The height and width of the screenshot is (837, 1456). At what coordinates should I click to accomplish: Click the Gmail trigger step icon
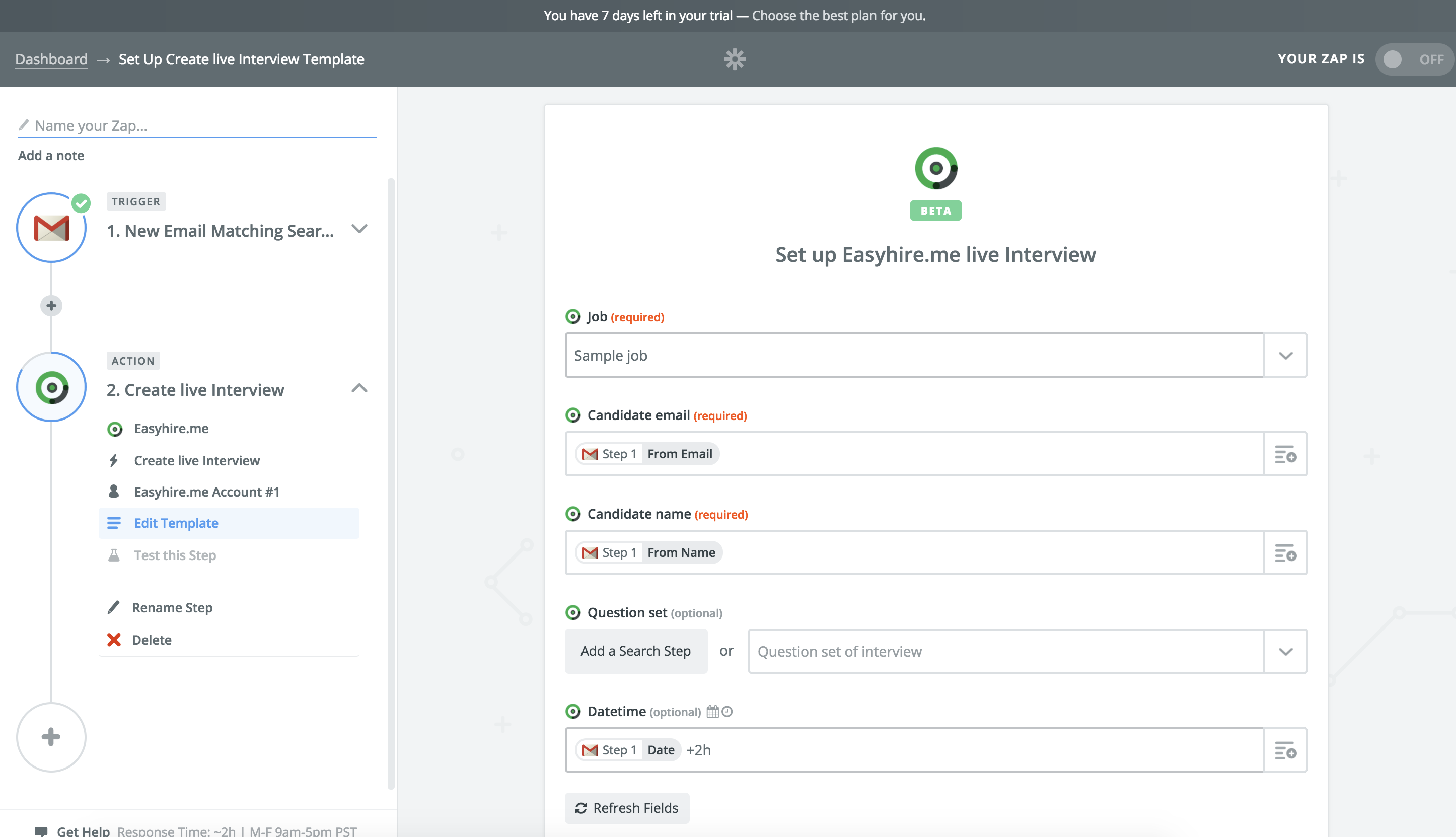(x=52, y=228)
